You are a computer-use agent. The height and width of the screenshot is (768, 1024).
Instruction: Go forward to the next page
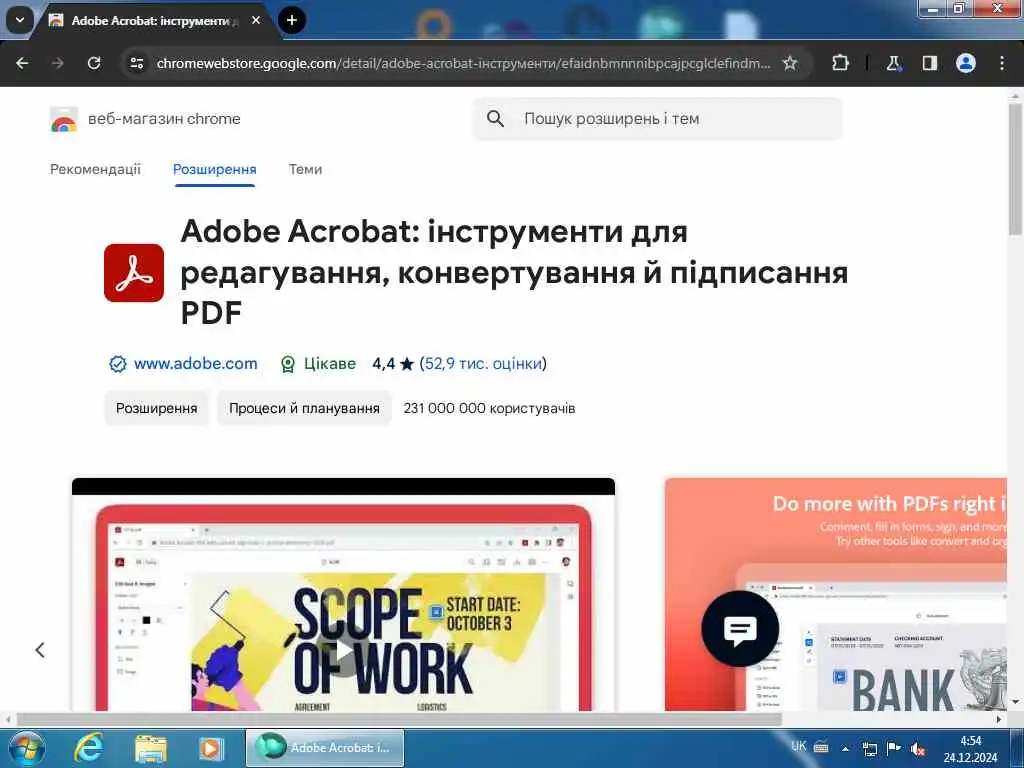pyautogui.click(x=58, y=63)
